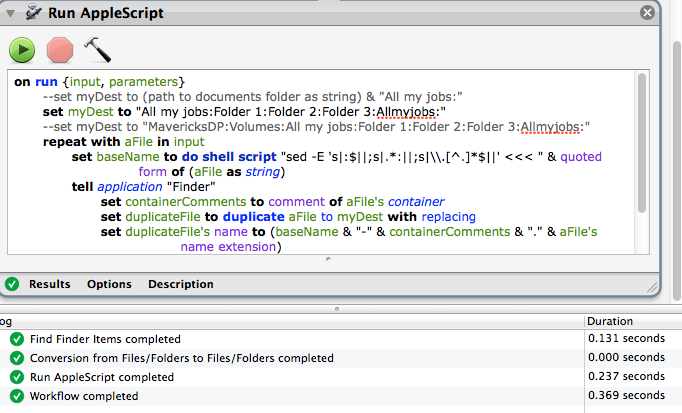The width and height of the screenshot is (682, 413).
Task: Click the 'set myDest to' uncommented line
Action: [x=244, y=112]
